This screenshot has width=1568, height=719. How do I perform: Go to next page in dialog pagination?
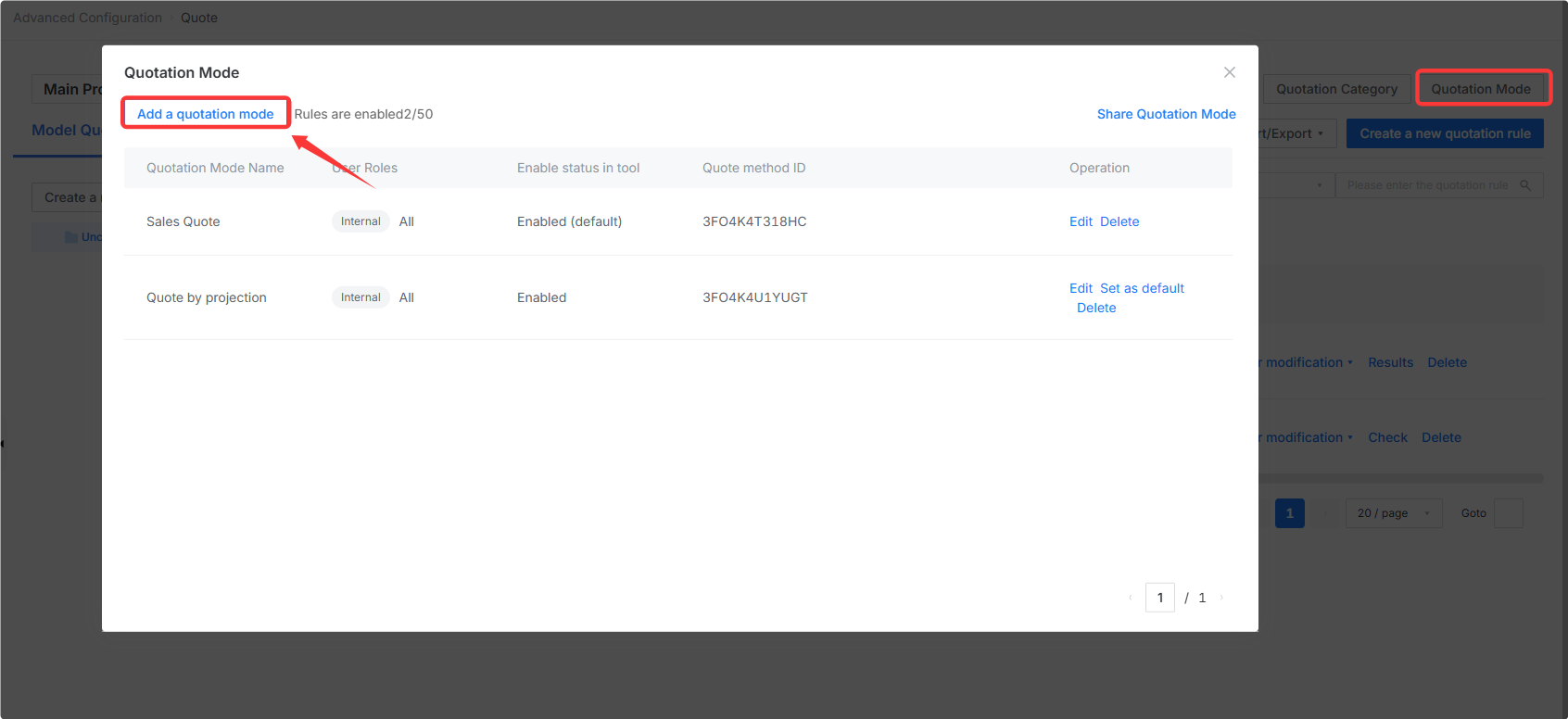(x=1221, y=598)
